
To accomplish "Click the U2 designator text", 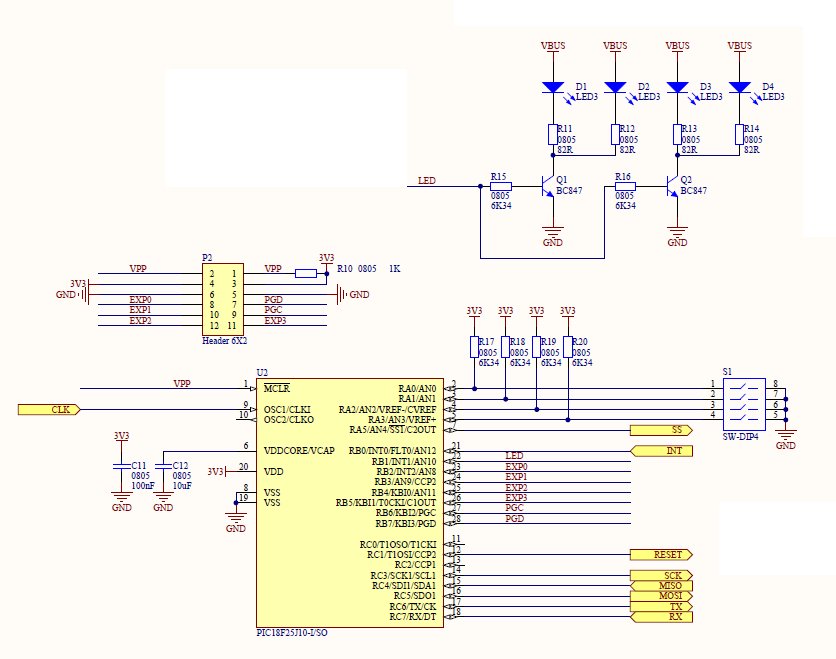I will coord(262,373).
